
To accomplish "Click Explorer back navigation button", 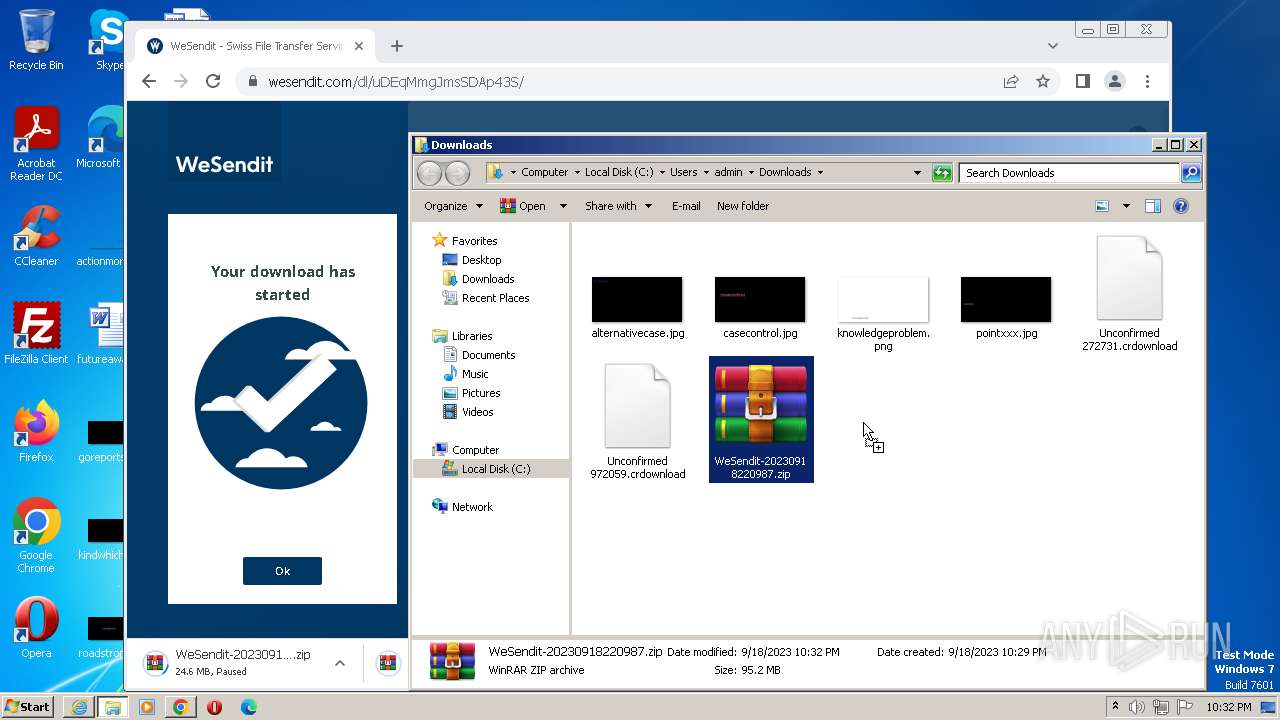I will click(x=429, y=173).
